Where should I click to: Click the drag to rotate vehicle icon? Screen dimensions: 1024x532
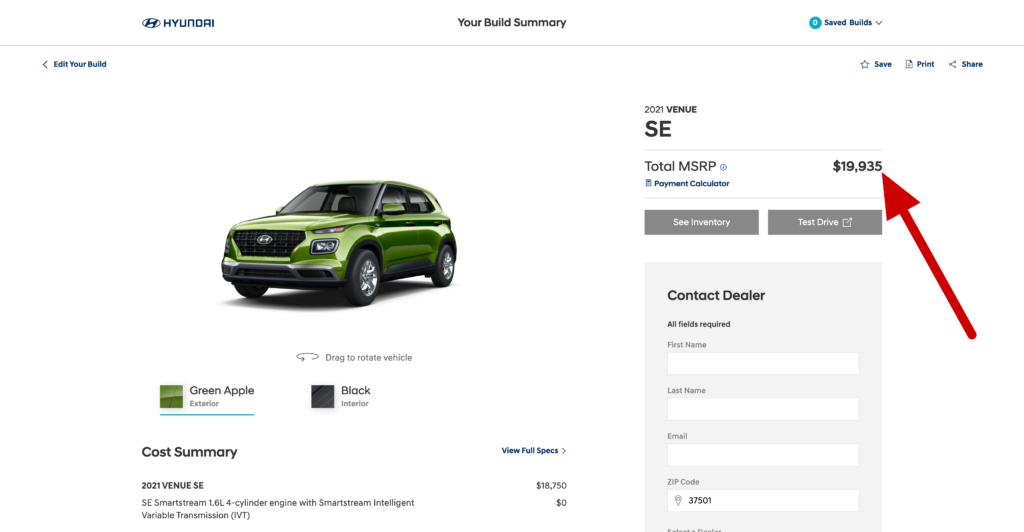point(308,357)
